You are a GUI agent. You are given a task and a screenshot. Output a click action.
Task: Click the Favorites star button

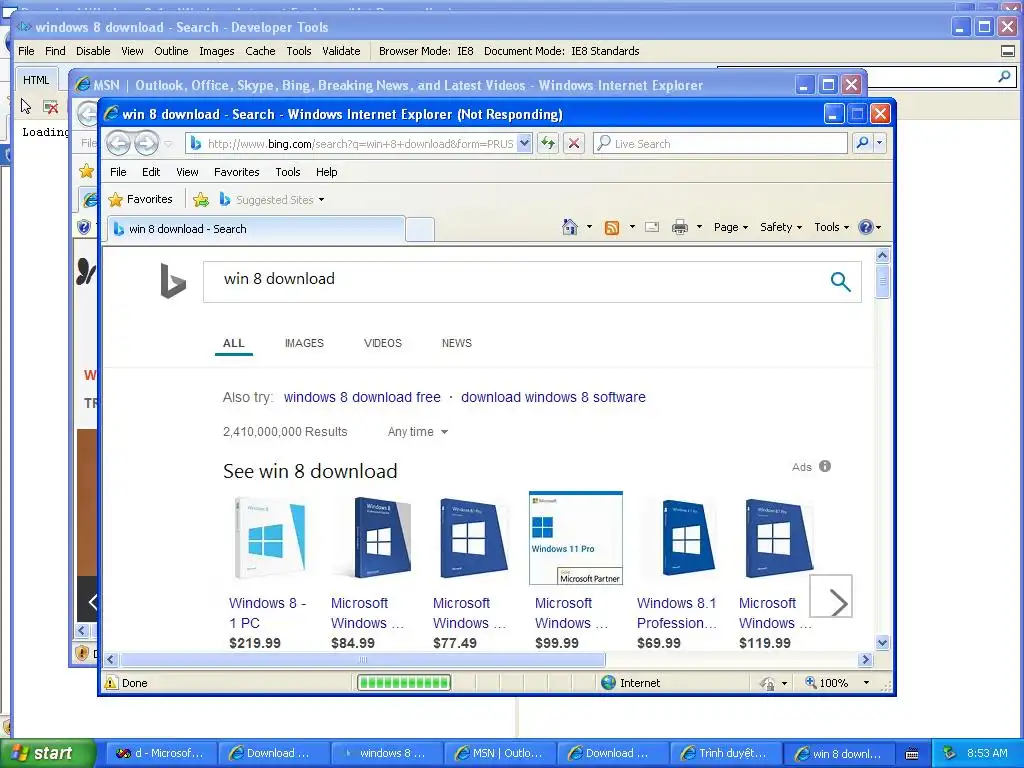(x=140, y=199)
